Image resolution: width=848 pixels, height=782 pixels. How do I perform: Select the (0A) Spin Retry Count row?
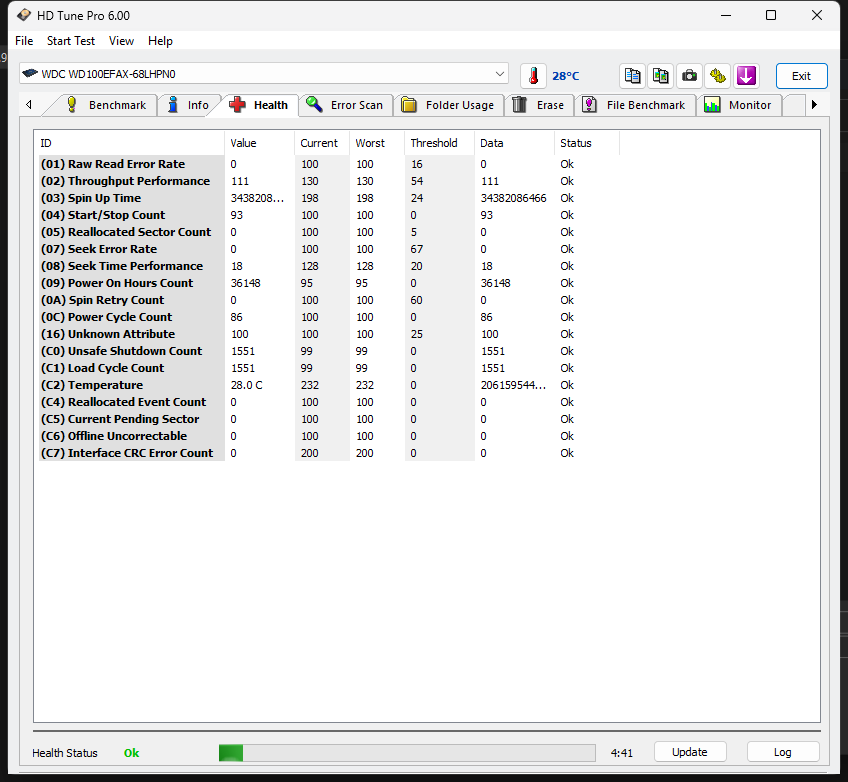point(327,300)
